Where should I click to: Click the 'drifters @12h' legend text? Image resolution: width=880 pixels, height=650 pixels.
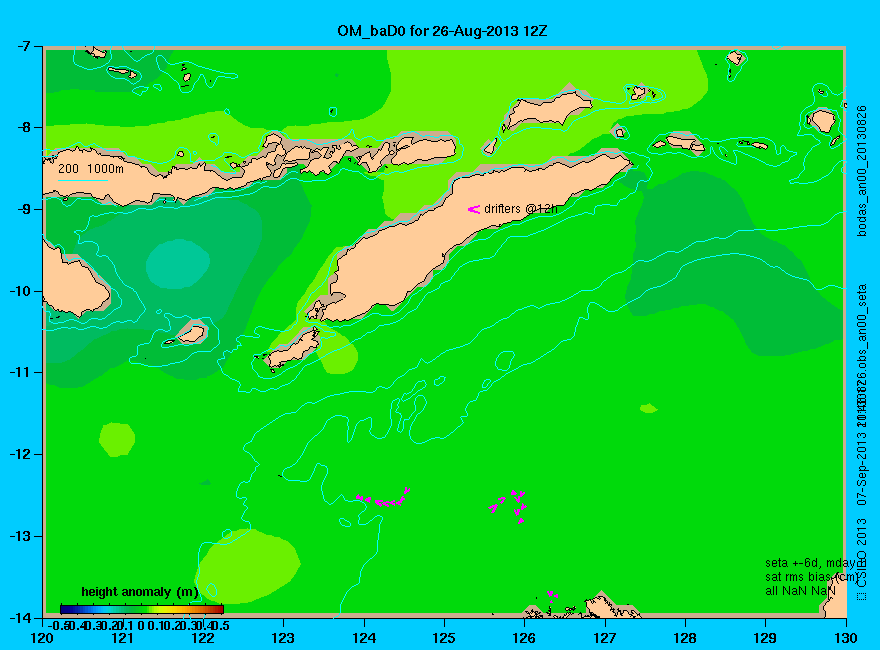(521, 209)
